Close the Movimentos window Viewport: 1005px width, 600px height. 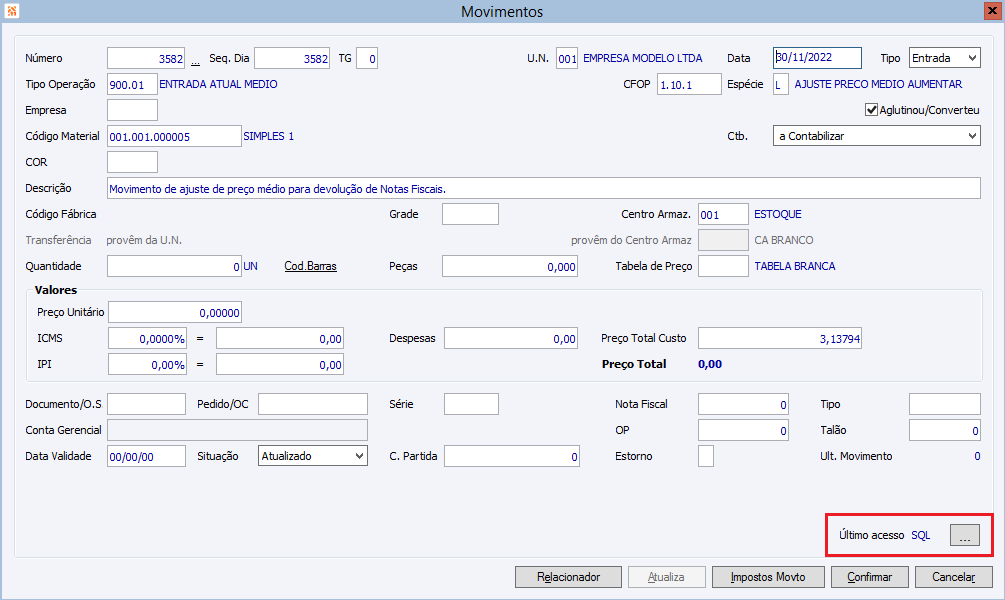point(993,11)
